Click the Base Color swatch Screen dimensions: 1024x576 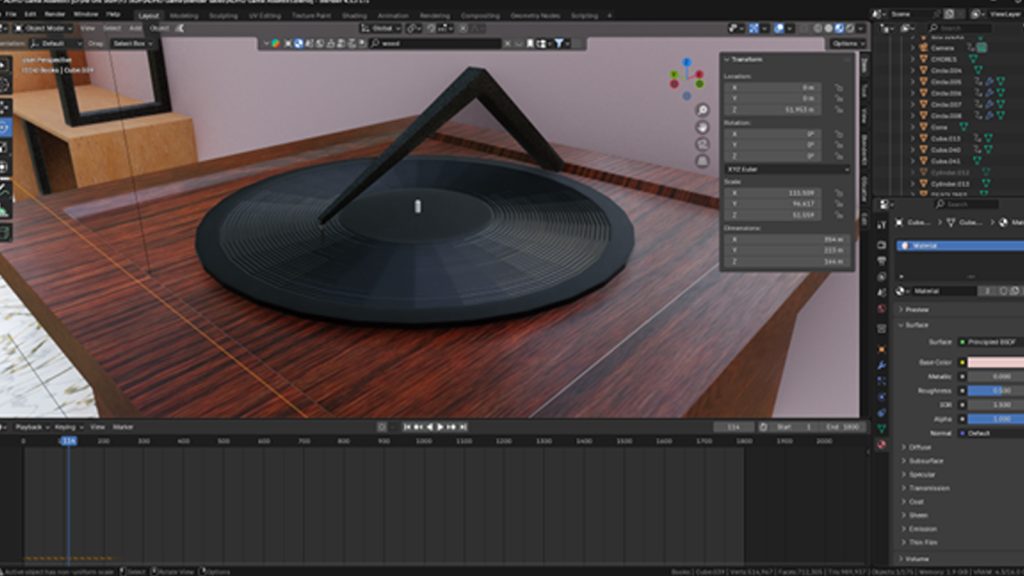pos(995,362)
